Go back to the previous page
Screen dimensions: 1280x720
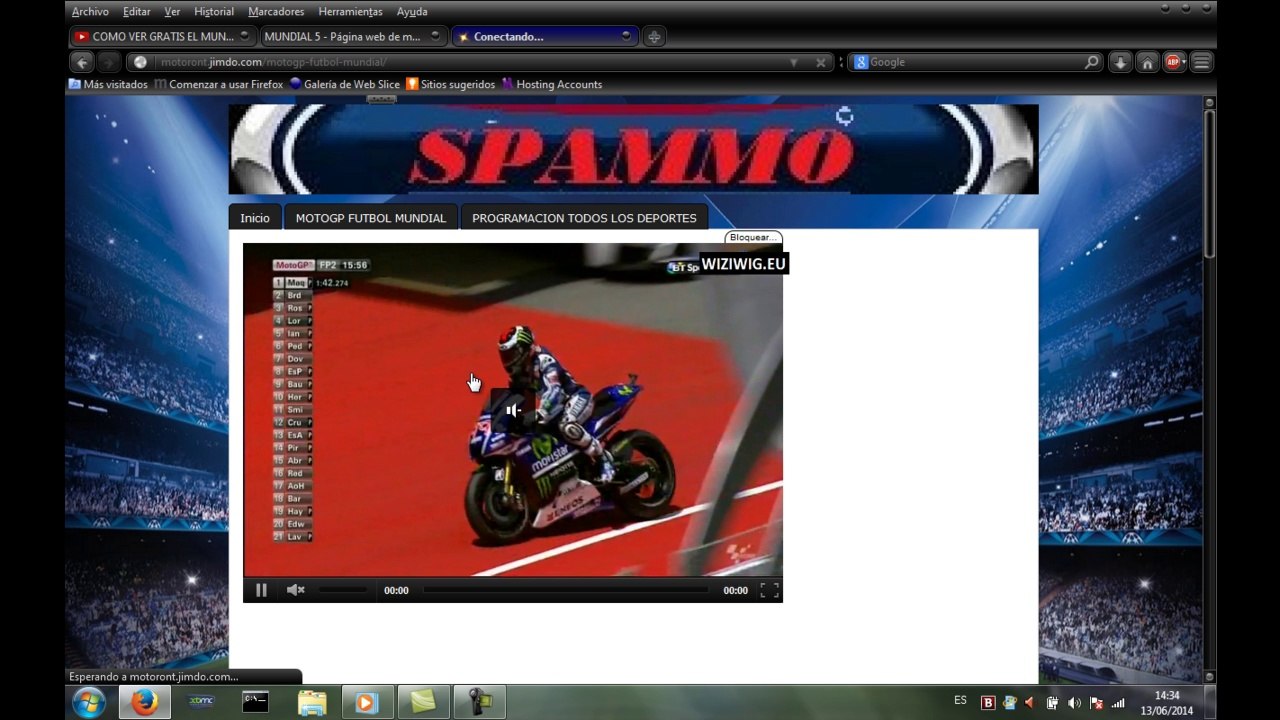click(83, 62)
